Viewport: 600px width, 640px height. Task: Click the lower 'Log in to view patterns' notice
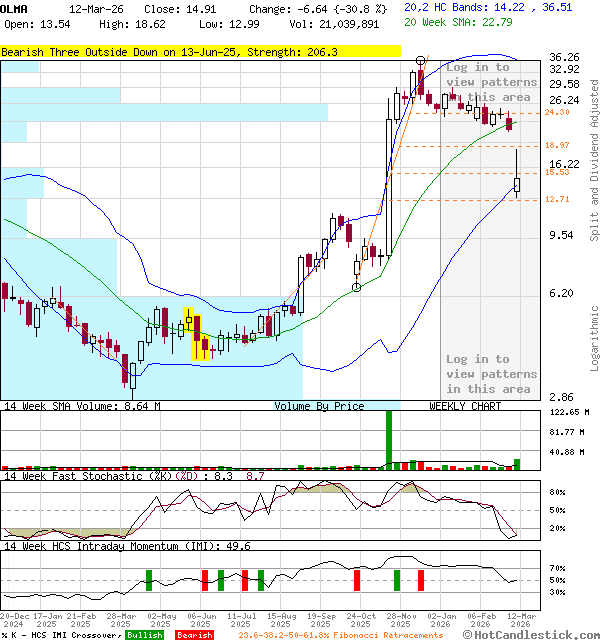[491, 373]
